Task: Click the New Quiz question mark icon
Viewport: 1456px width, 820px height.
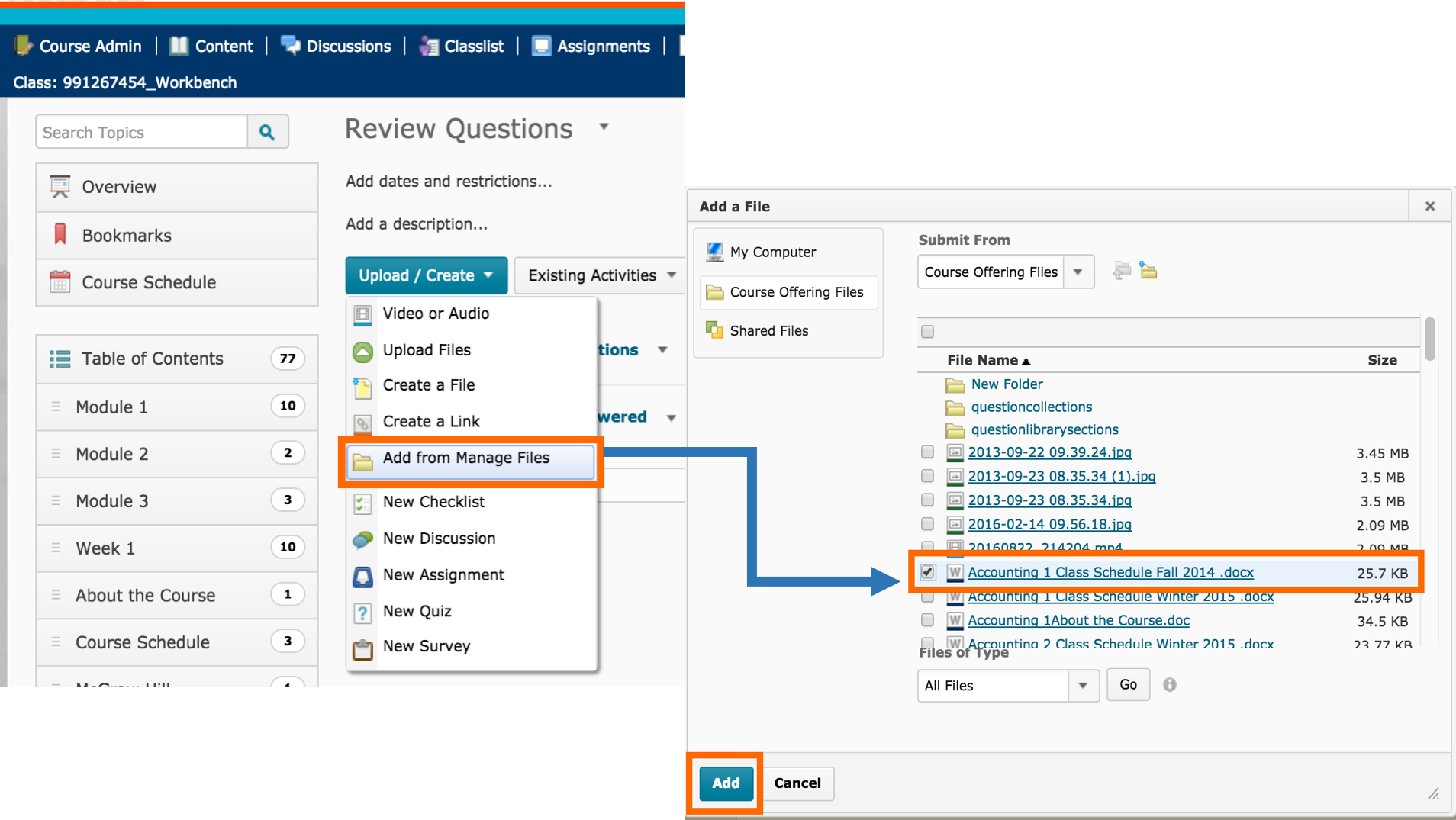Action: pyautogui.click(x=362, y=612)
